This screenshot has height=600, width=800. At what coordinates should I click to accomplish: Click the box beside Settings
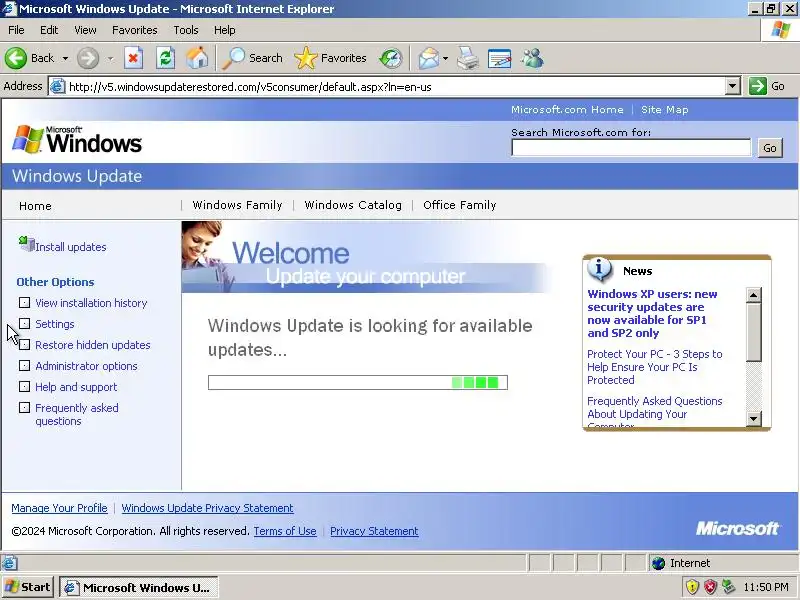tap(24, 323)
